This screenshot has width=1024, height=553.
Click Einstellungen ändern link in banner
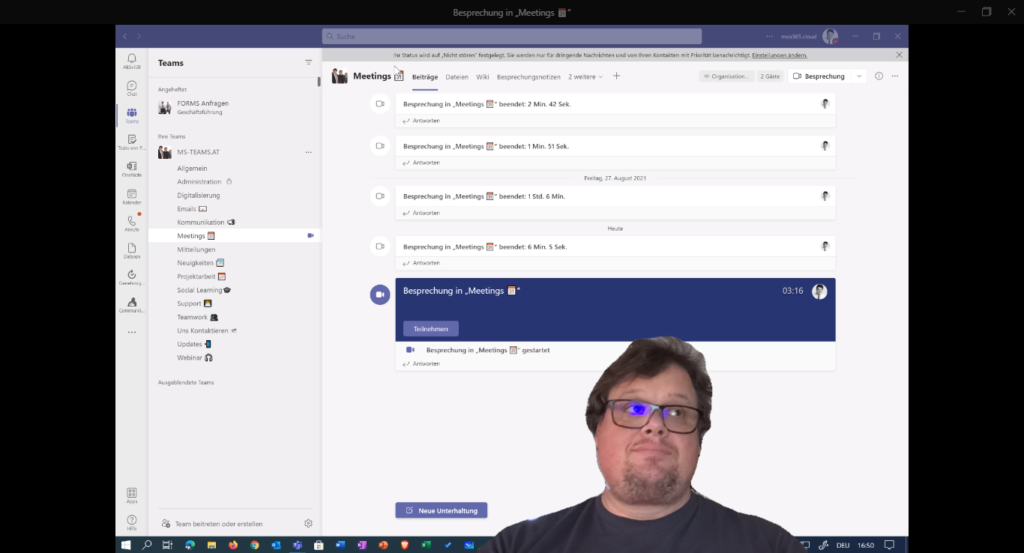coord(779,55)
